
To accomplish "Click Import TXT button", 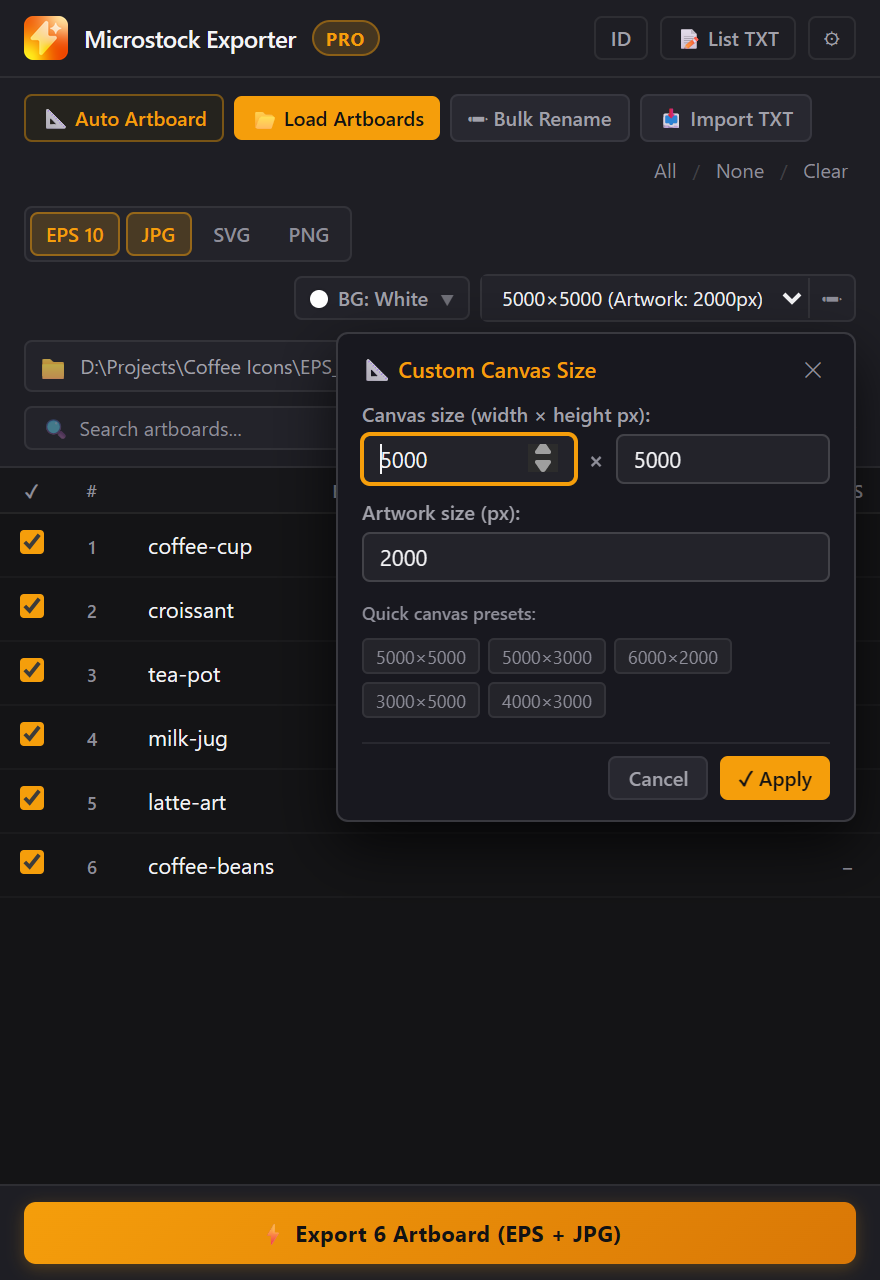I will click(x=726, y=119).
